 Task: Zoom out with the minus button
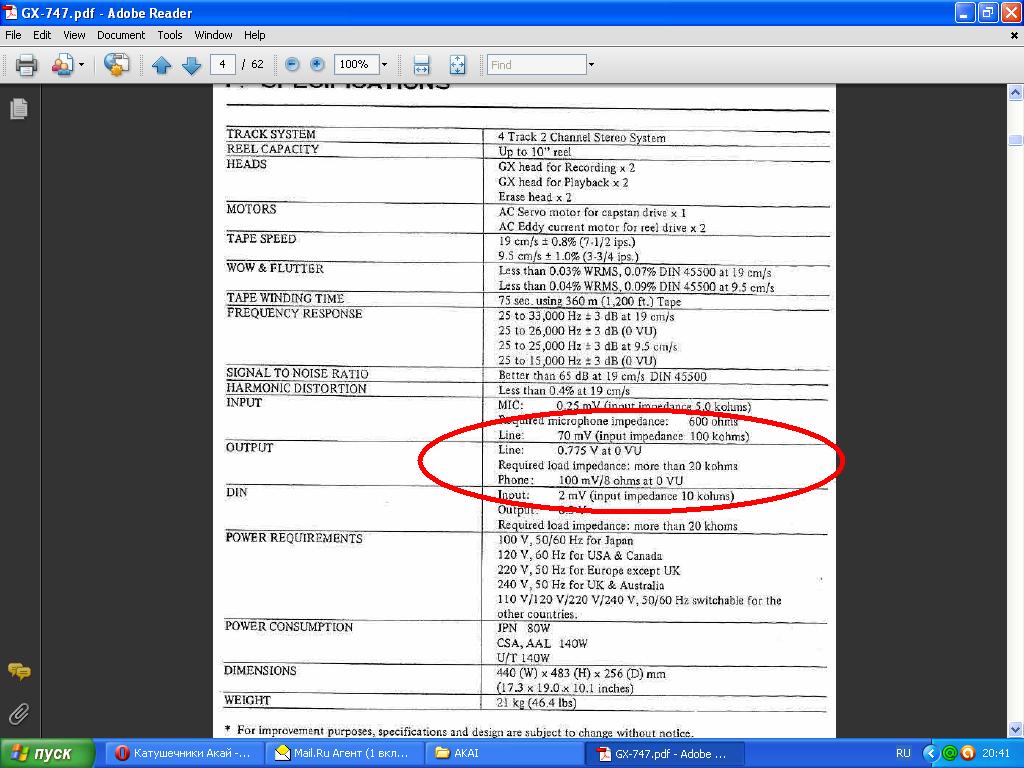(292, 64)
